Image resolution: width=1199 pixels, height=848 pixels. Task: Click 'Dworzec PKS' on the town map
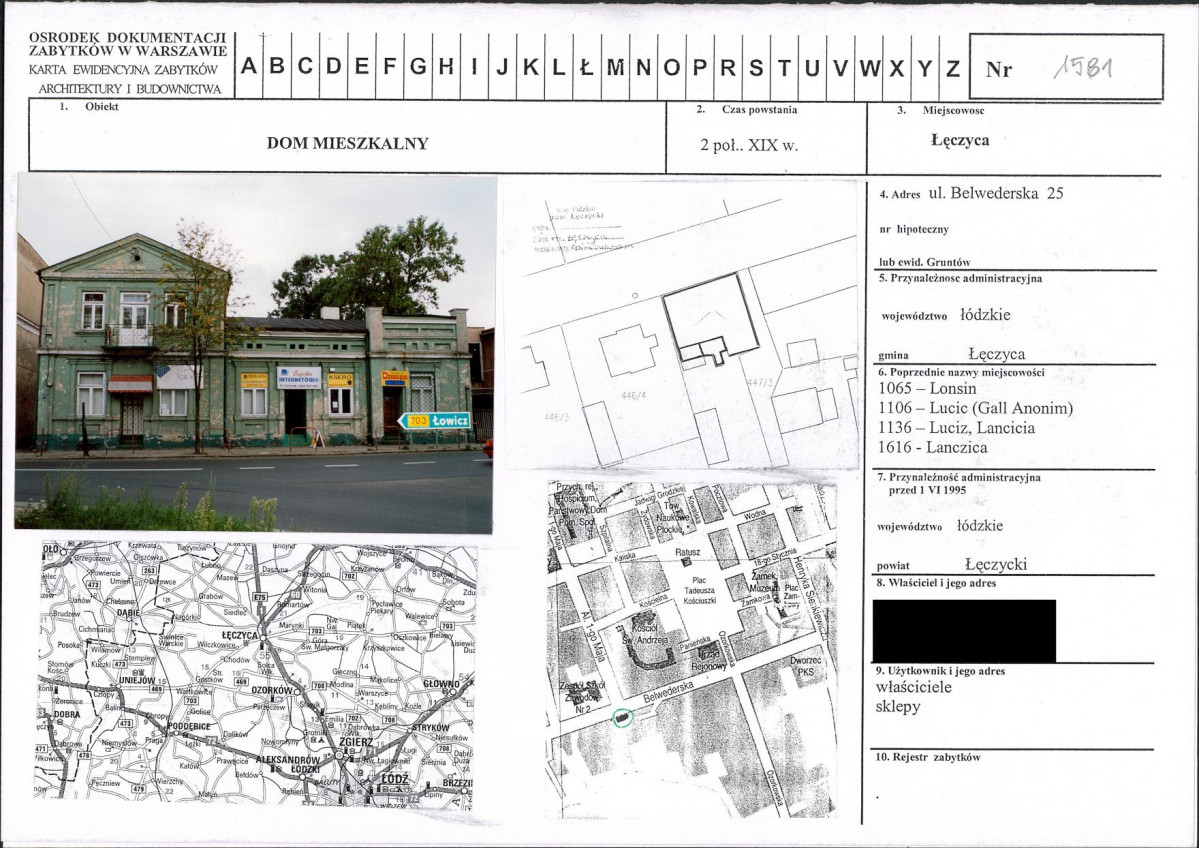(x=806, y=666)
